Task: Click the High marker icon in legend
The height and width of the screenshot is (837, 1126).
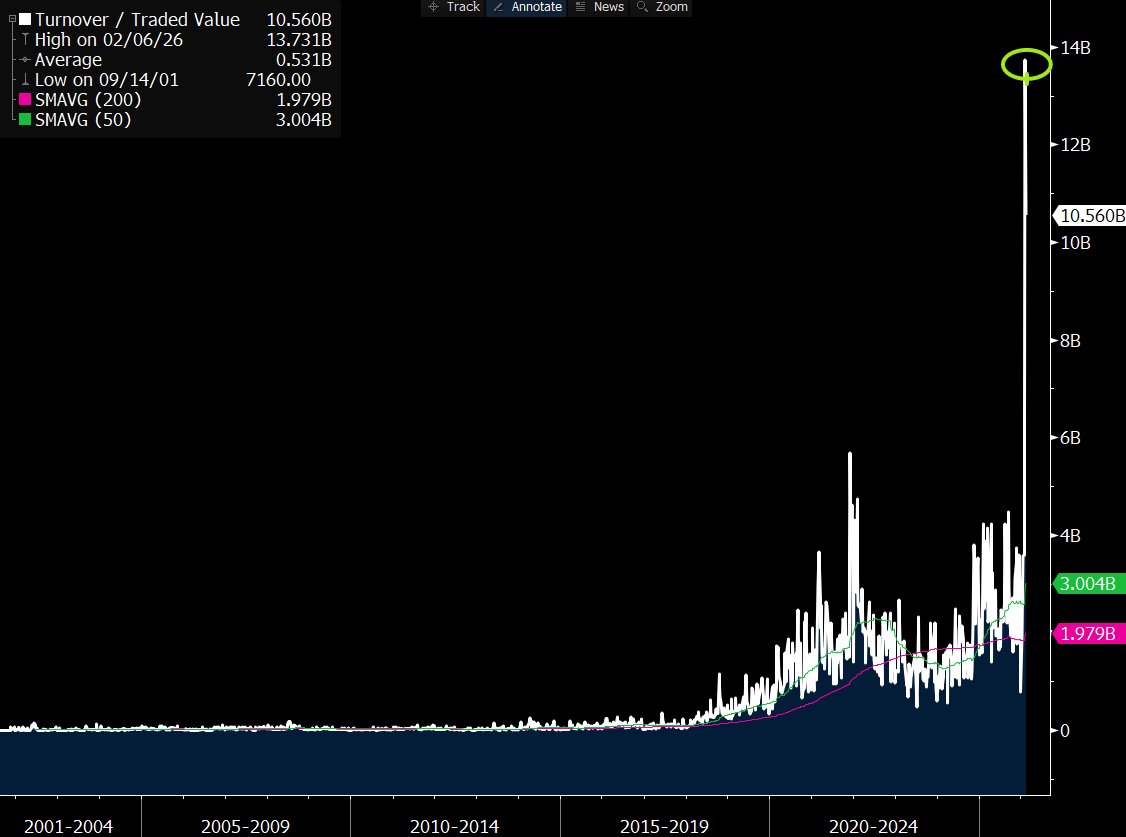Action: (25, 39)
